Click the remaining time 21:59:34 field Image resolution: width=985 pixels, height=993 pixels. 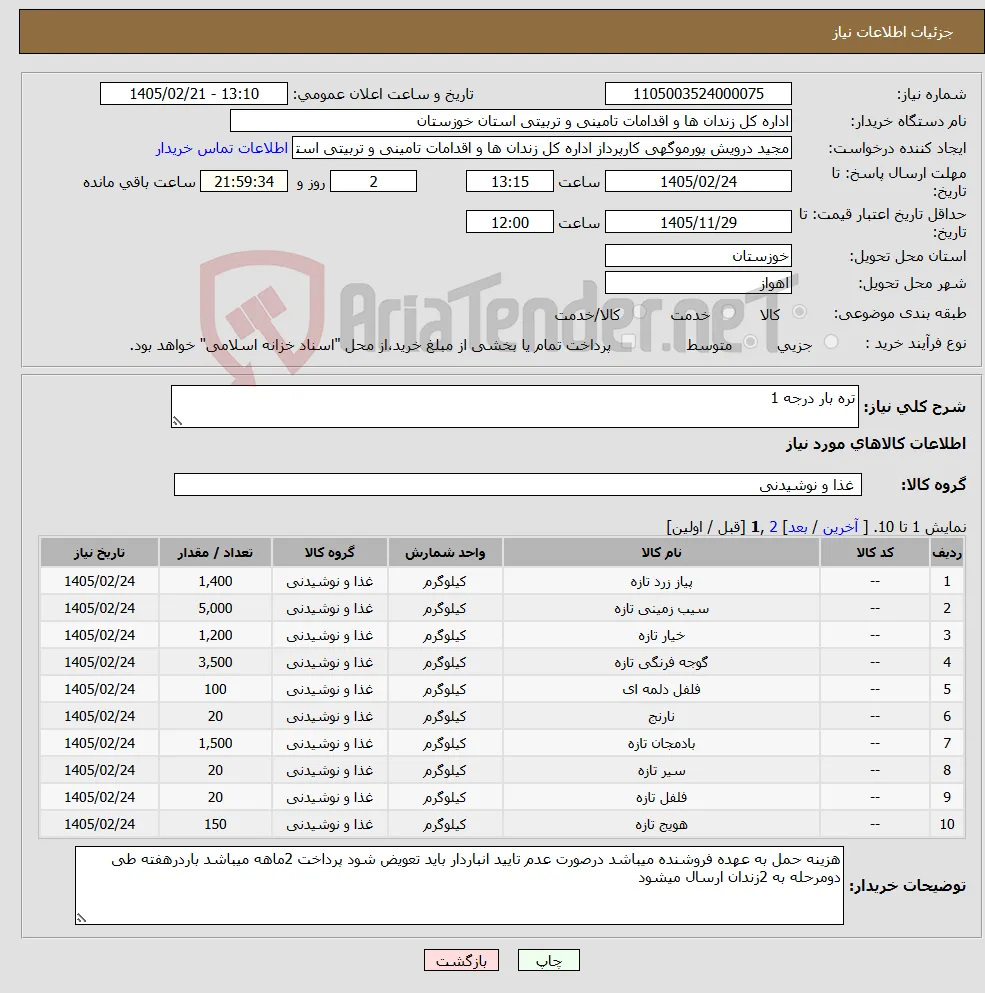pyautogui.click(x=244, y=182)
